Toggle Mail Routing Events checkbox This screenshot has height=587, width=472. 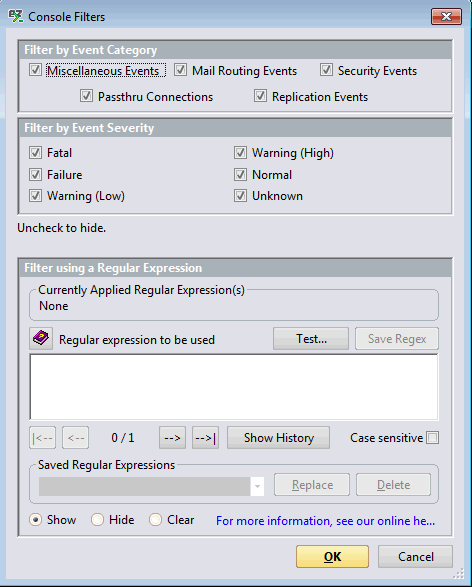180,70
